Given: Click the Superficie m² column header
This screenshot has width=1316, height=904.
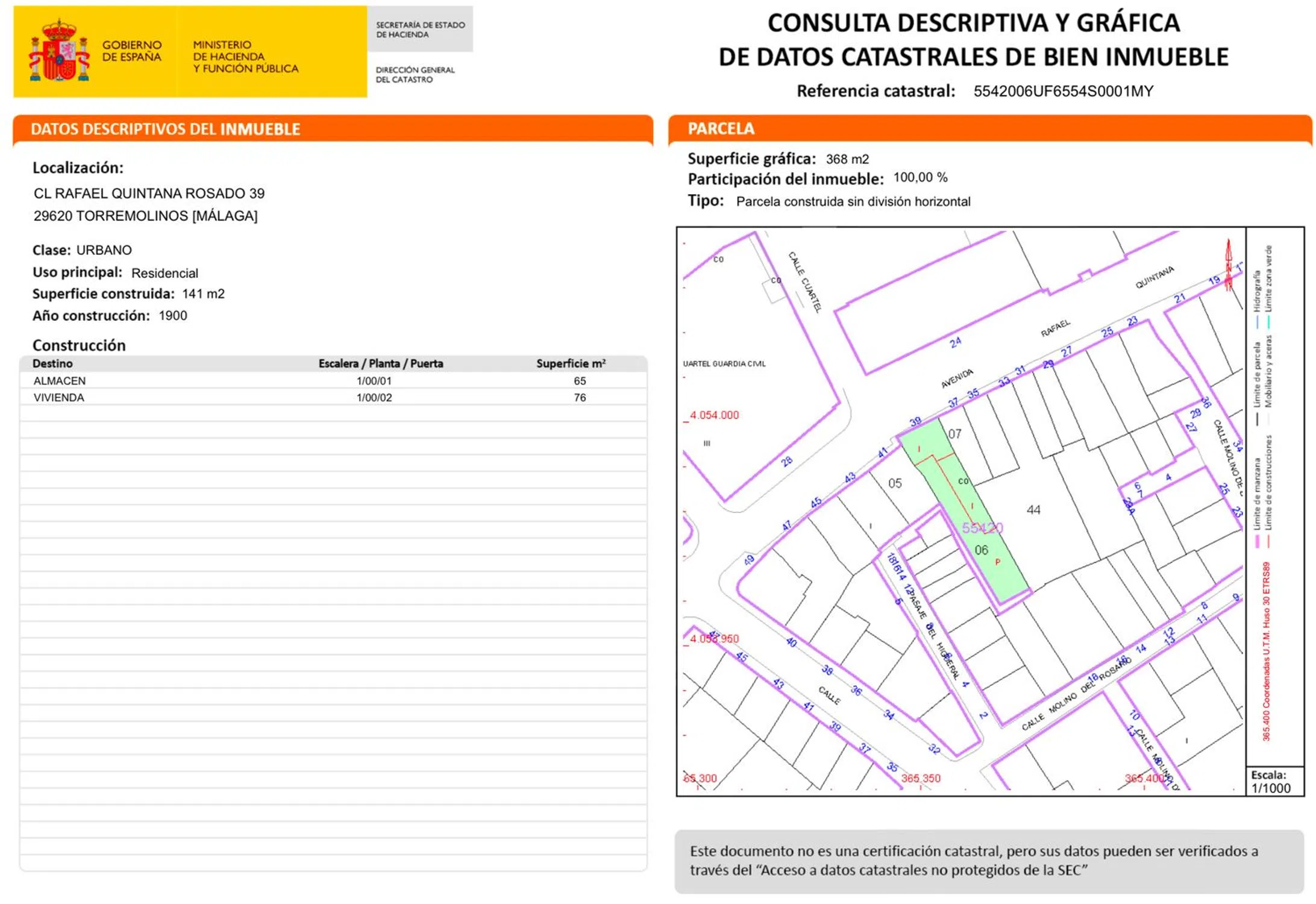Looking at the screenshot, I should point(570,363).
